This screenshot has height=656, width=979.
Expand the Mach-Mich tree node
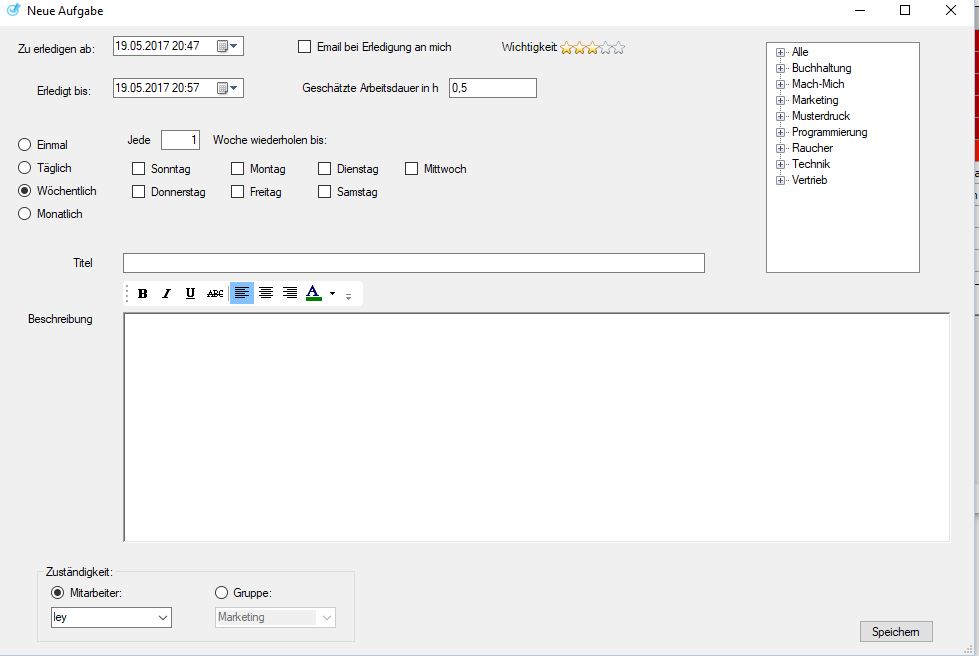pyautogui.click(x=780, y=84)
